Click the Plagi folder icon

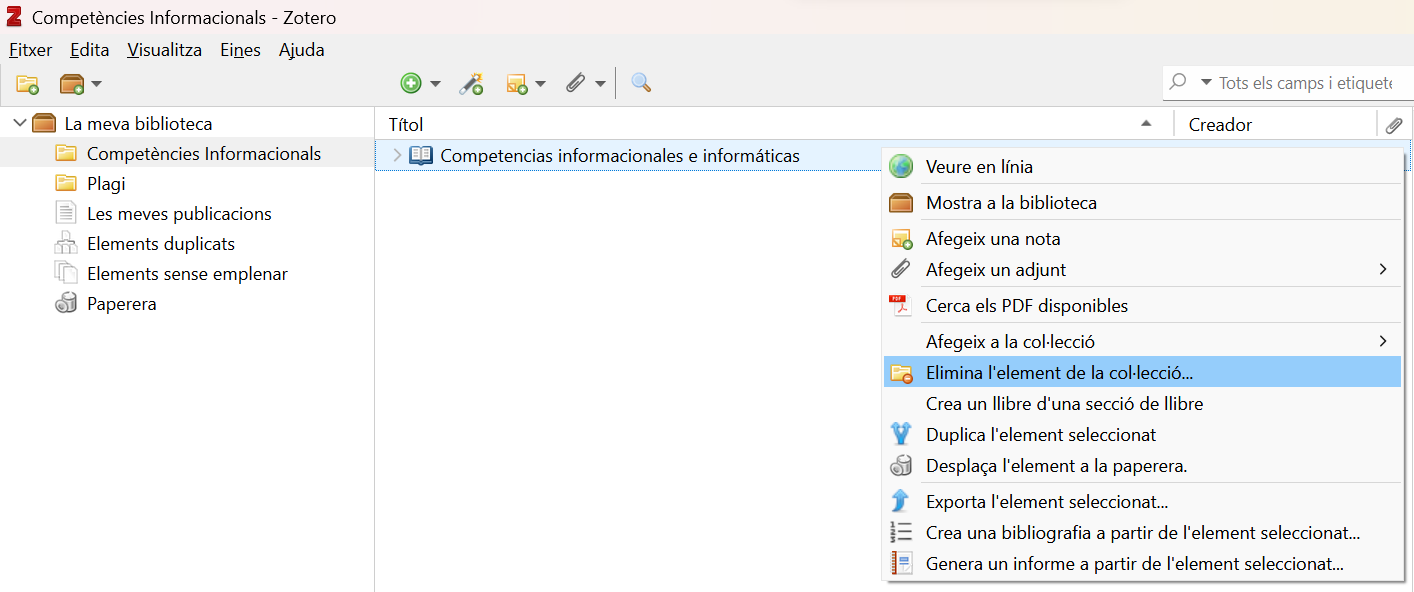(x=66, y=183)
